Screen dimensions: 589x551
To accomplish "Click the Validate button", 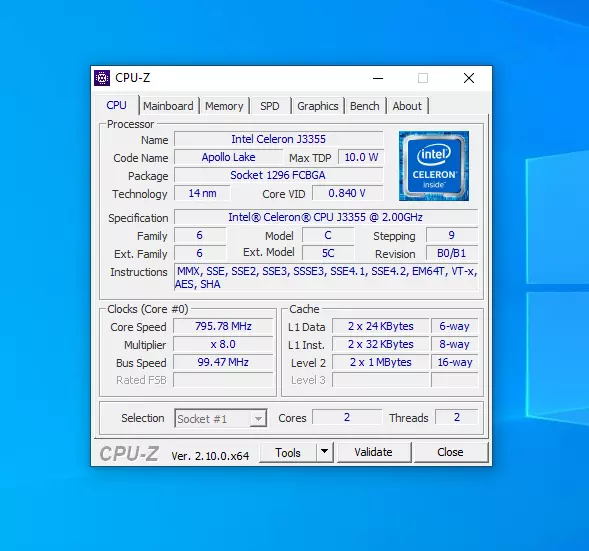I will pyautogui.click(x=373, y=452).
